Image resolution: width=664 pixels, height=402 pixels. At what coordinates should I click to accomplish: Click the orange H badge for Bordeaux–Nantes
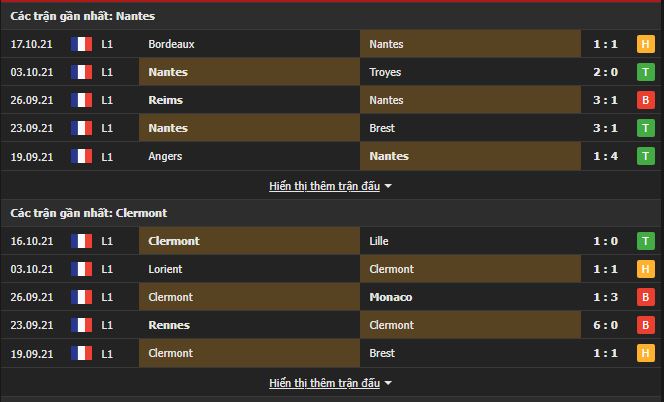646,44
